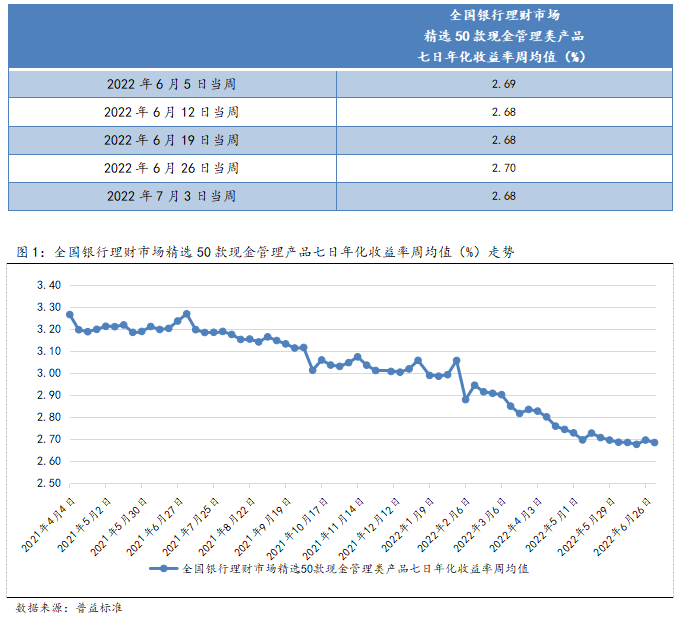
Task: Select the table row for 2022年6月12日当周
Action: 339,112
